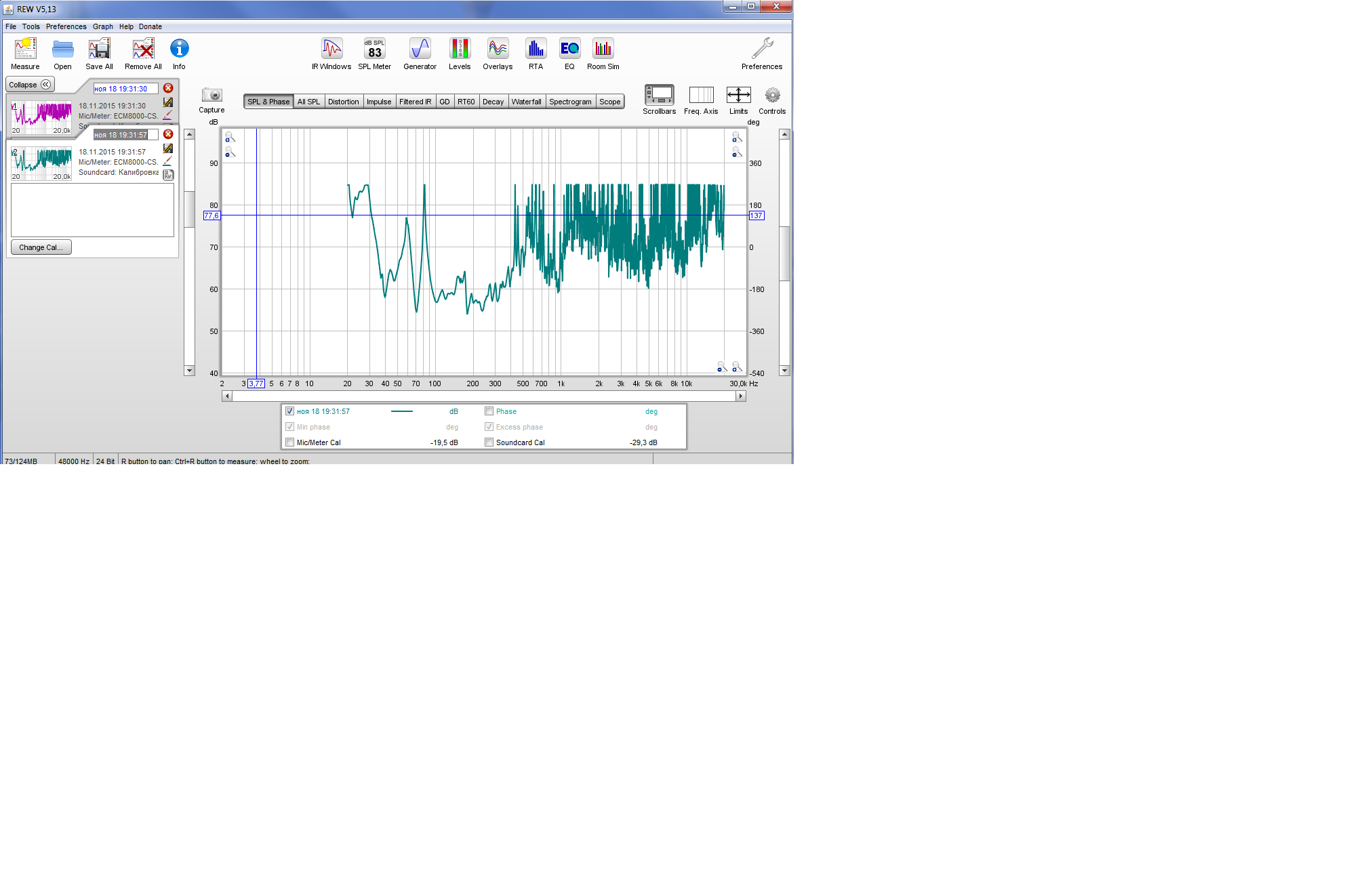The image size is (1372, 870).
Task: Click the horizontal frequency scrollbar
Action: coord(483,396)
